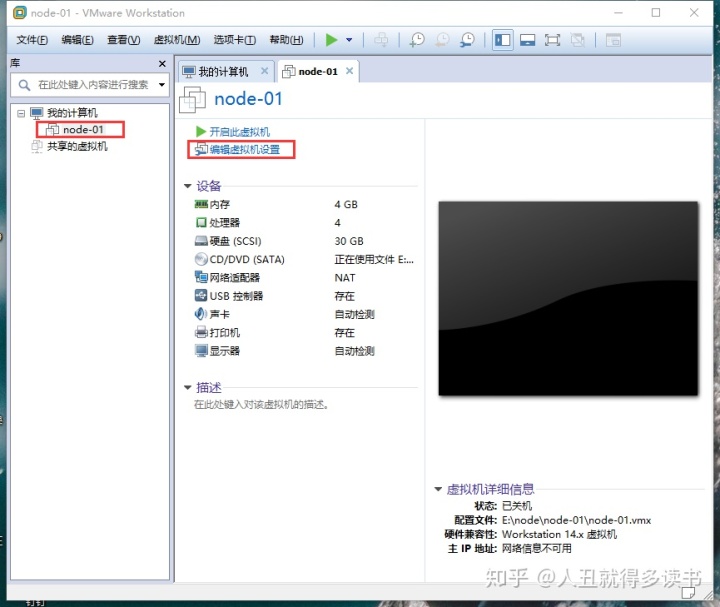Click 开启此虚拟机 link
720x607 pixels.
click(240, 132)
